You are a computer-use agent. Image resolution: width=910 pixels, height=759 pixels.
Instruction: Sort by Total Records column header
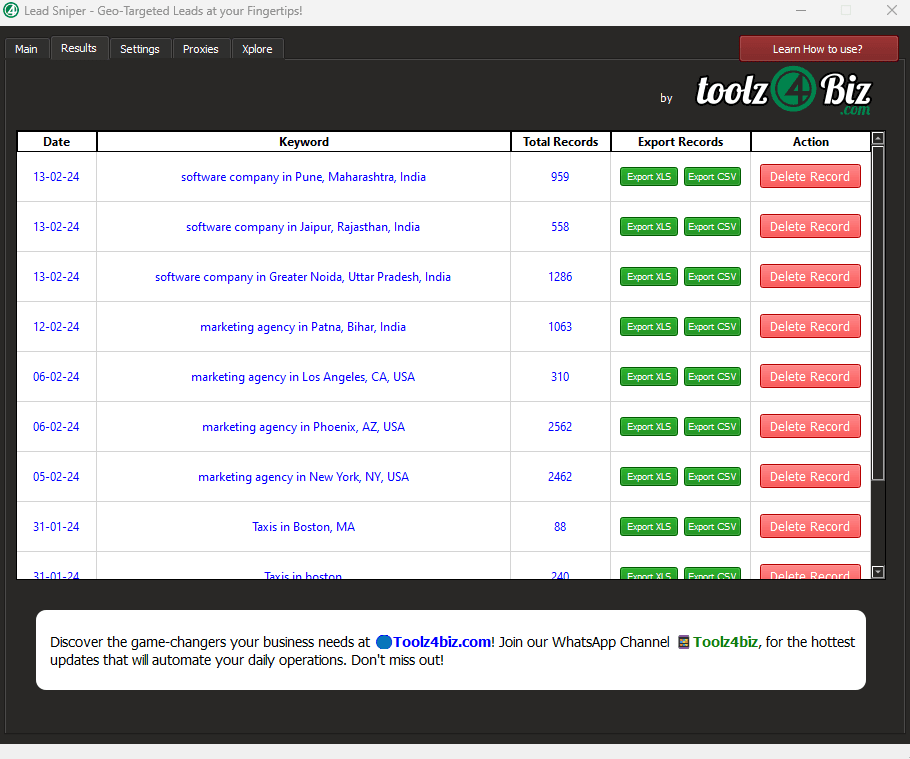pyautogui.click(x=560, y=142)
